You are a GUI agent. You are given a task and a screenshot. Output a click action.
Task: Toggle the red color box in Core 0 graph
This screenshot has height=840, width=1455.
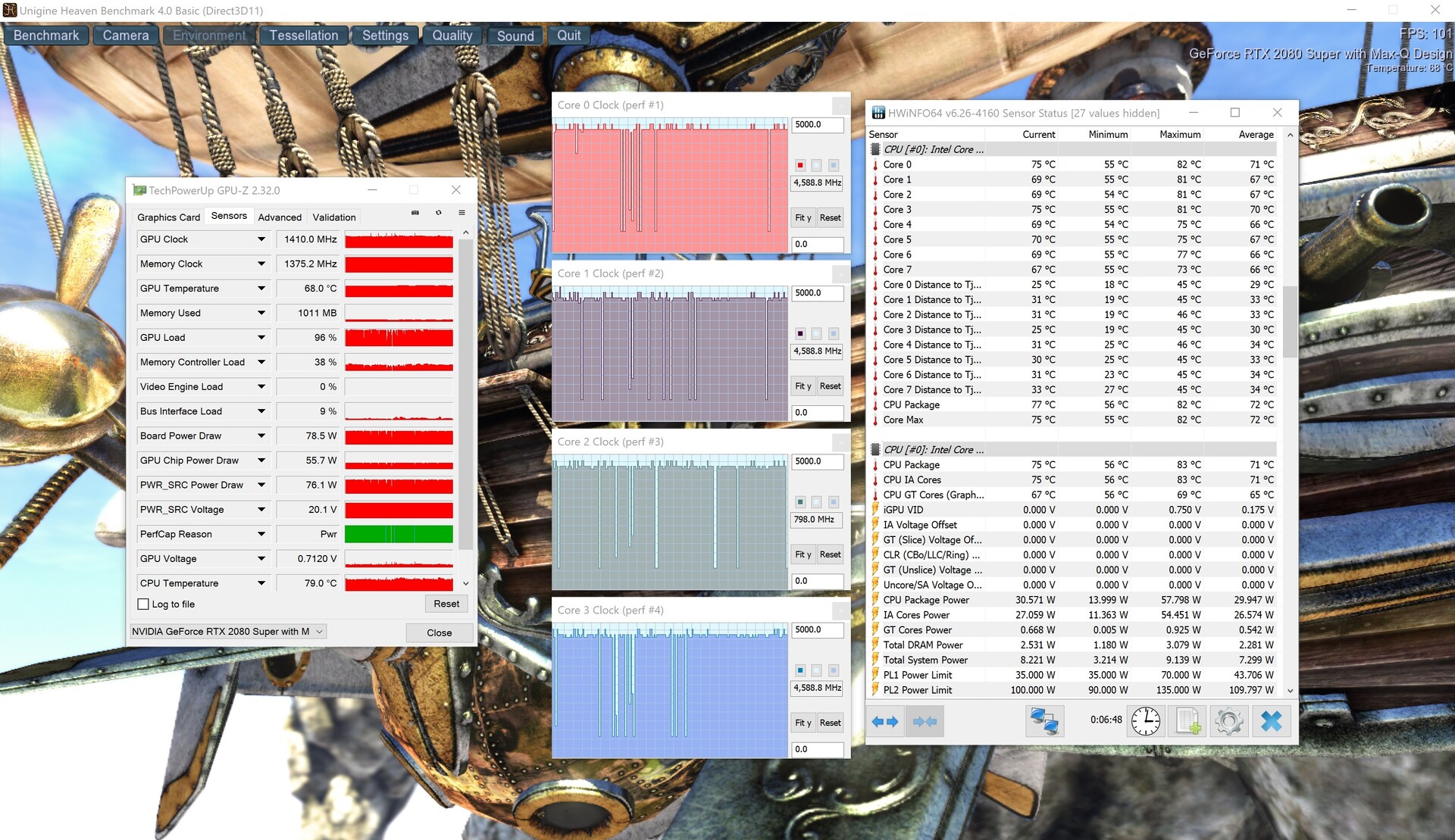tap(800, 165)
